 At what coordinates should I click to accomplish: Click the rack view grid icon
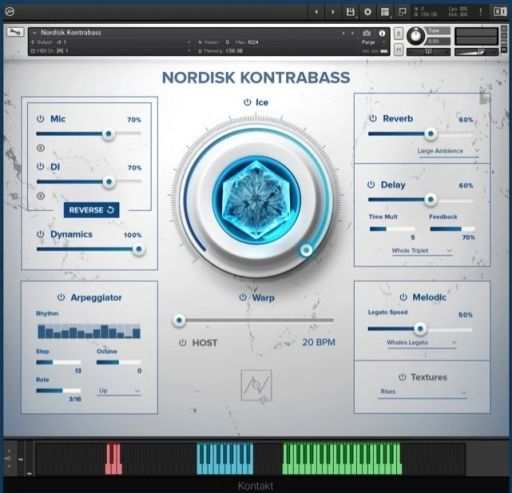385,12
